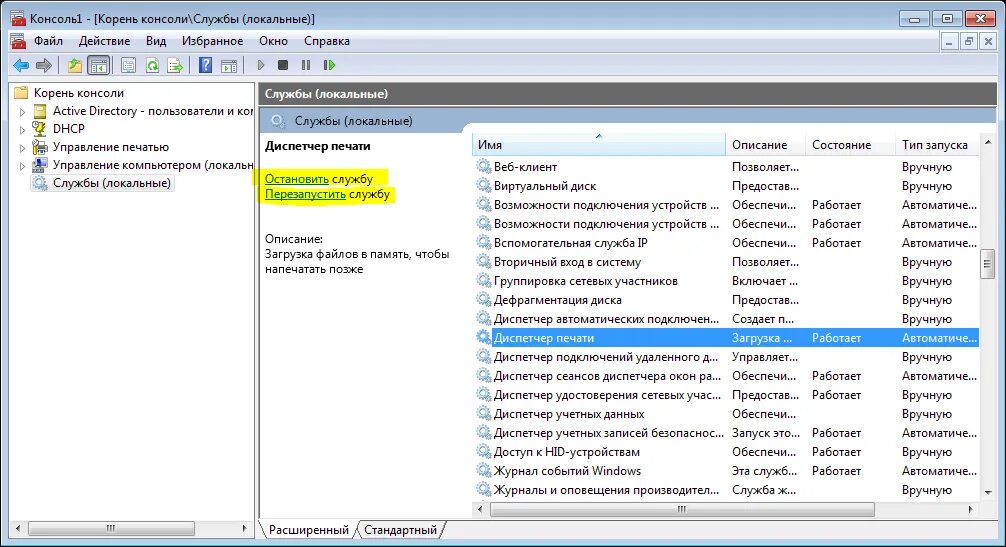Screen dimensions: 1006x547
Task: Expand the DHCP tree node
Action: (x=22, y=130)
